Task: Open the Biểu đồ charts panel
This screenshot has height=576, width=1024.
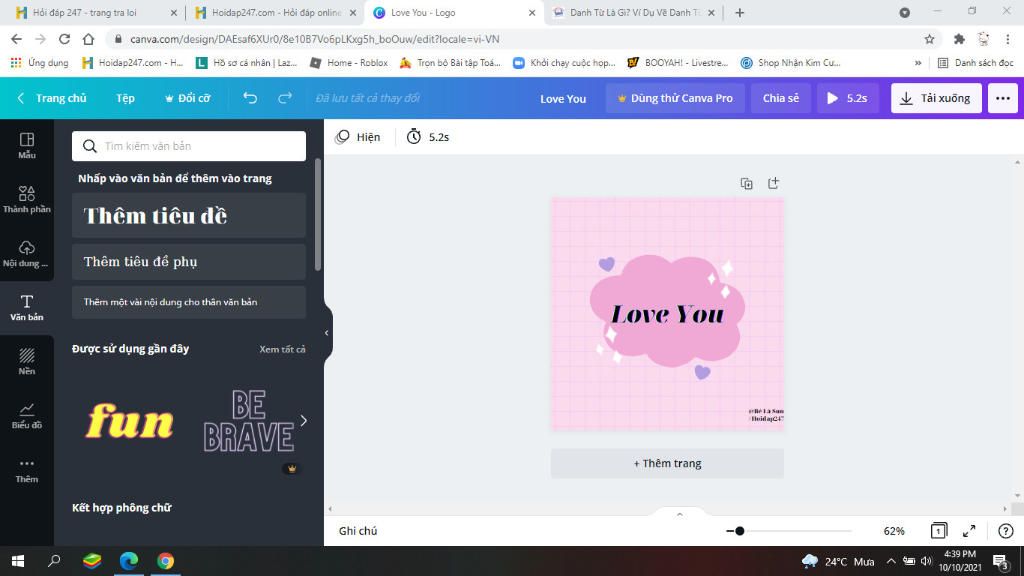Action: click(x=27, y=415)
